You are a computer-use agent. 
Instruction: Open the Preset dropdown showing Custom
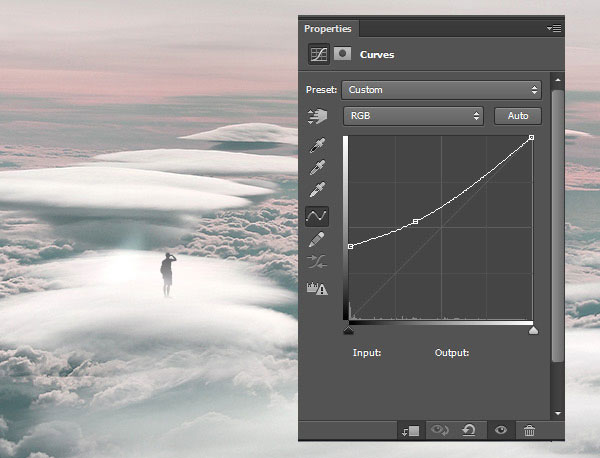(441, 89)
